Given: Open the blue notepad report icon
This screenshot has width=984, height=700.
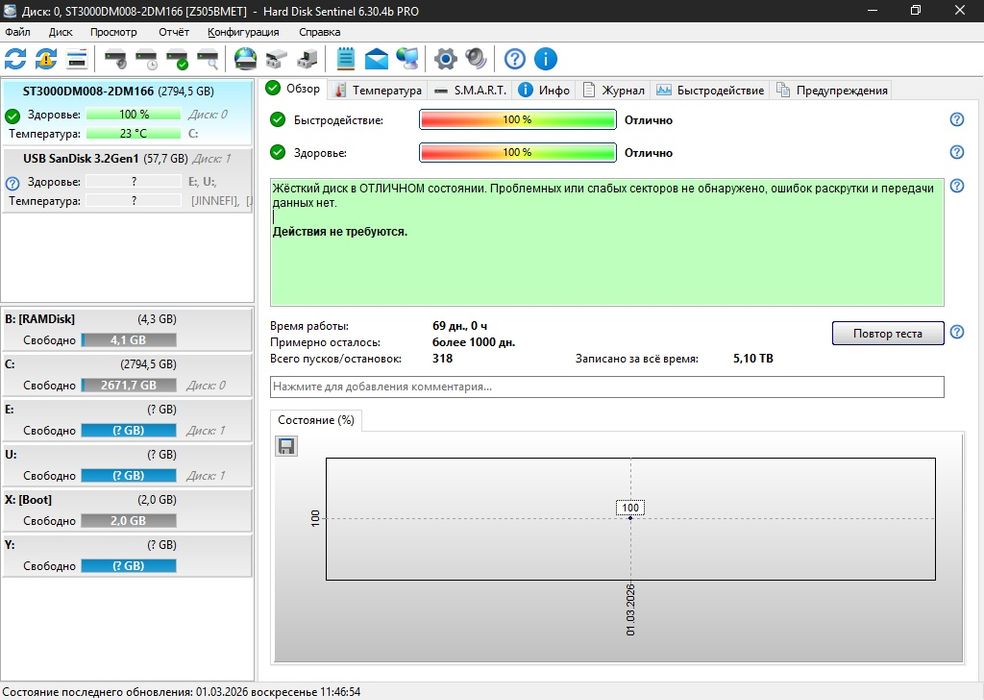Looking at the screenshot, I should coord(346,59).
